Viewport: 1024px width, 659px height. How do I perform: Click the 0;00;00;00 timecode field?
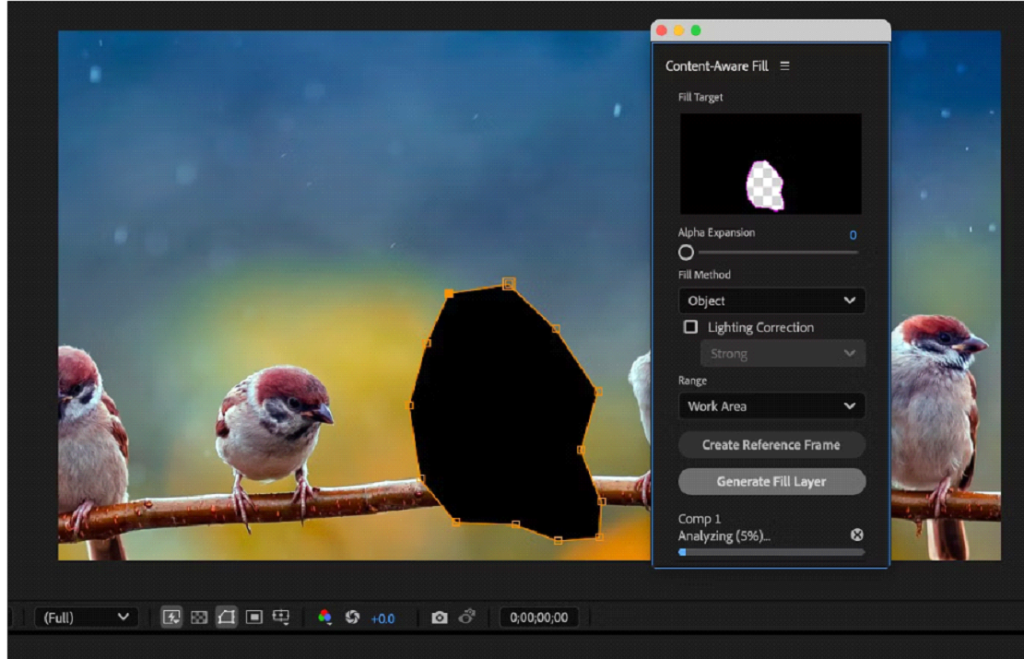point(539,617)
